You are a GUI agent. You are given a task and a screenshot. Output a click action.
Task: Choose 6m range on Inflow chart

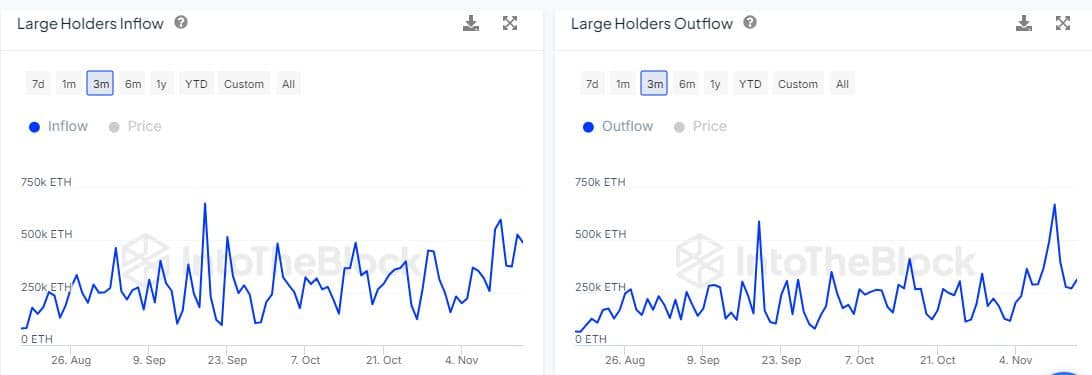coord(133,84)
